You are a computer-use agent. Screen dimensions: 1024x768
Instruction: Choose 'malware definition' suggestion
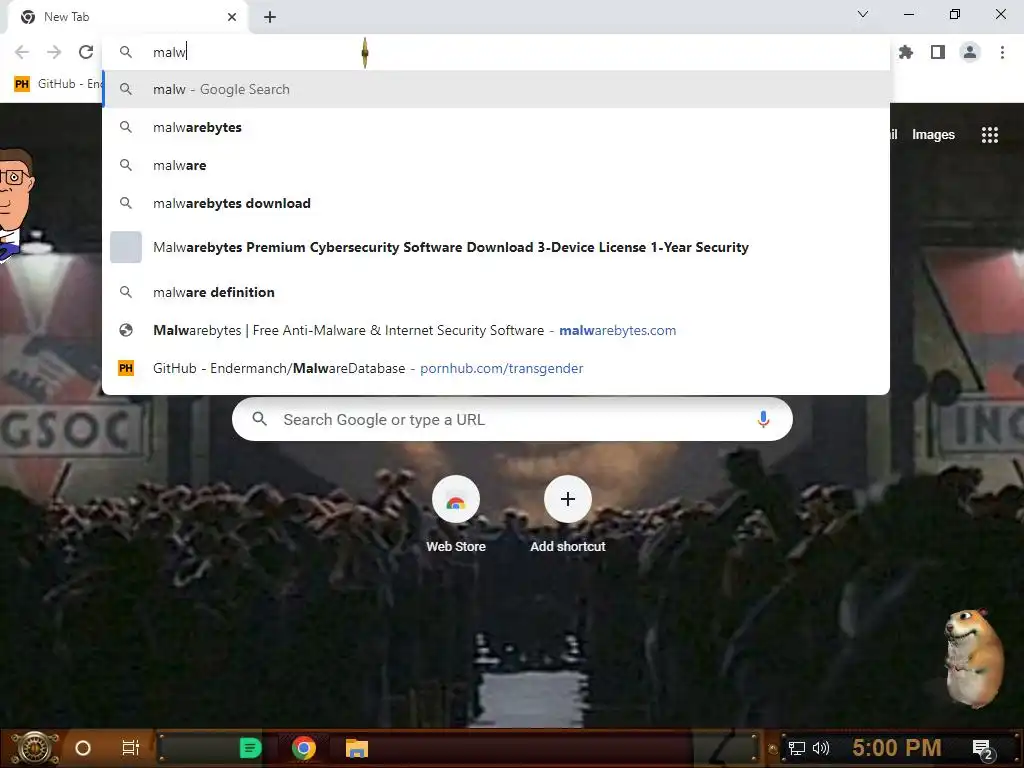(496, 292)
